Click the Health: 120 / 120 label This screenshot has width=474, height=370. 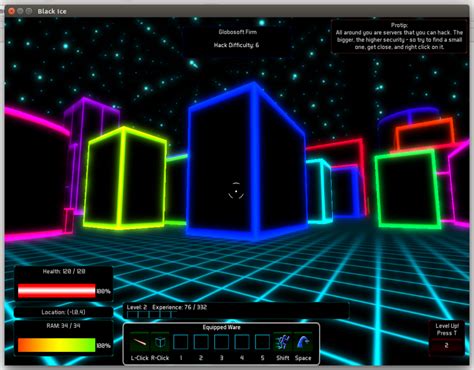pyautogui.click(x=64, y=271)
